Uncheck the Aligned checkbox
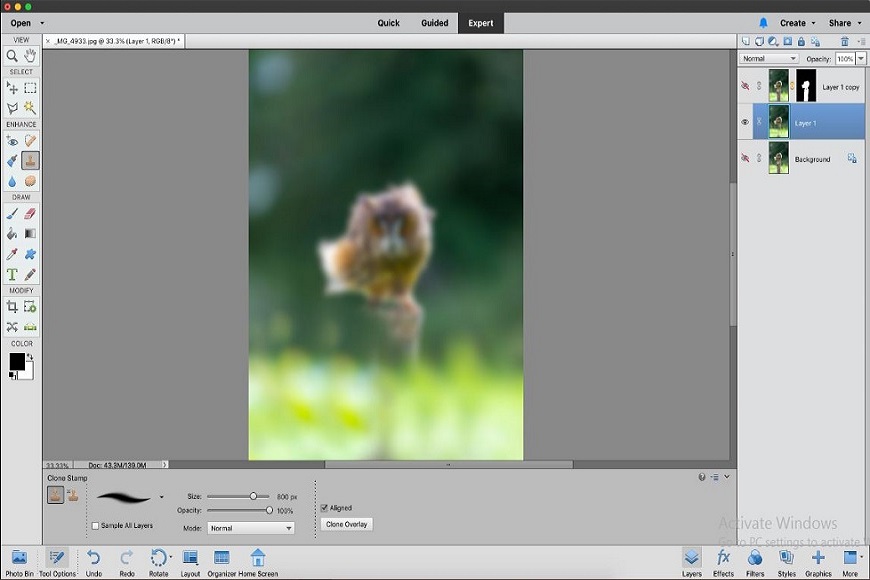The image size is (870, 580). pos(324,508)
